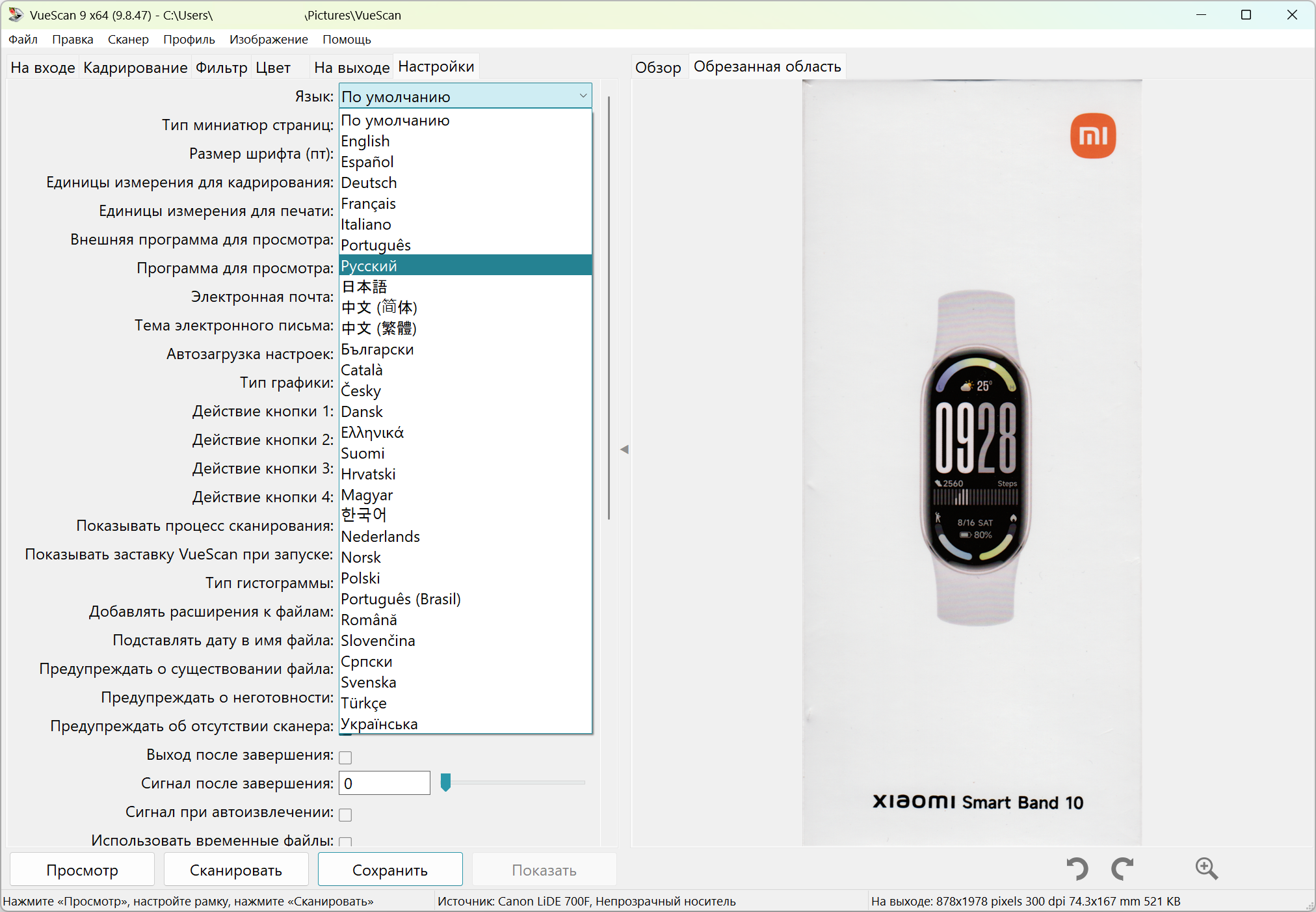
Task: Switch to the Фильтр tab
Action: (222, 68)
